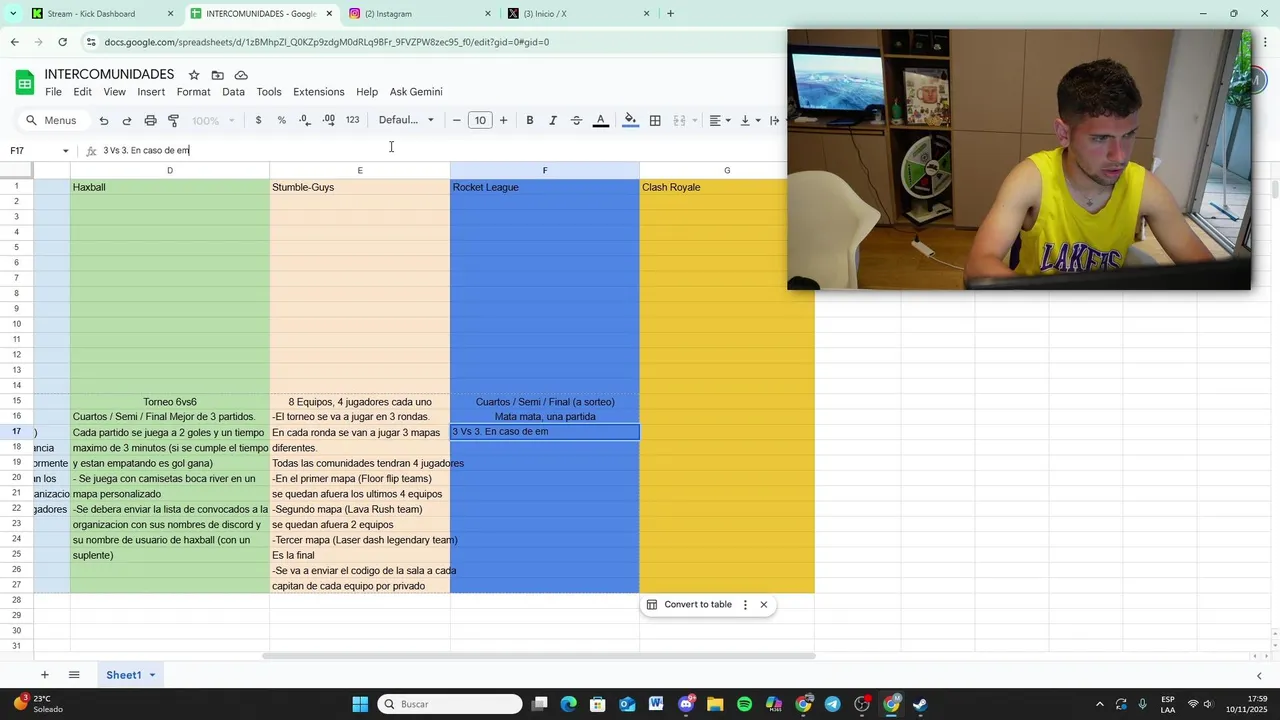Image resolution: width=1280 pixels, height=720 pixels.
Task: Click the Menus search box
Action: (x=52, y=120)
